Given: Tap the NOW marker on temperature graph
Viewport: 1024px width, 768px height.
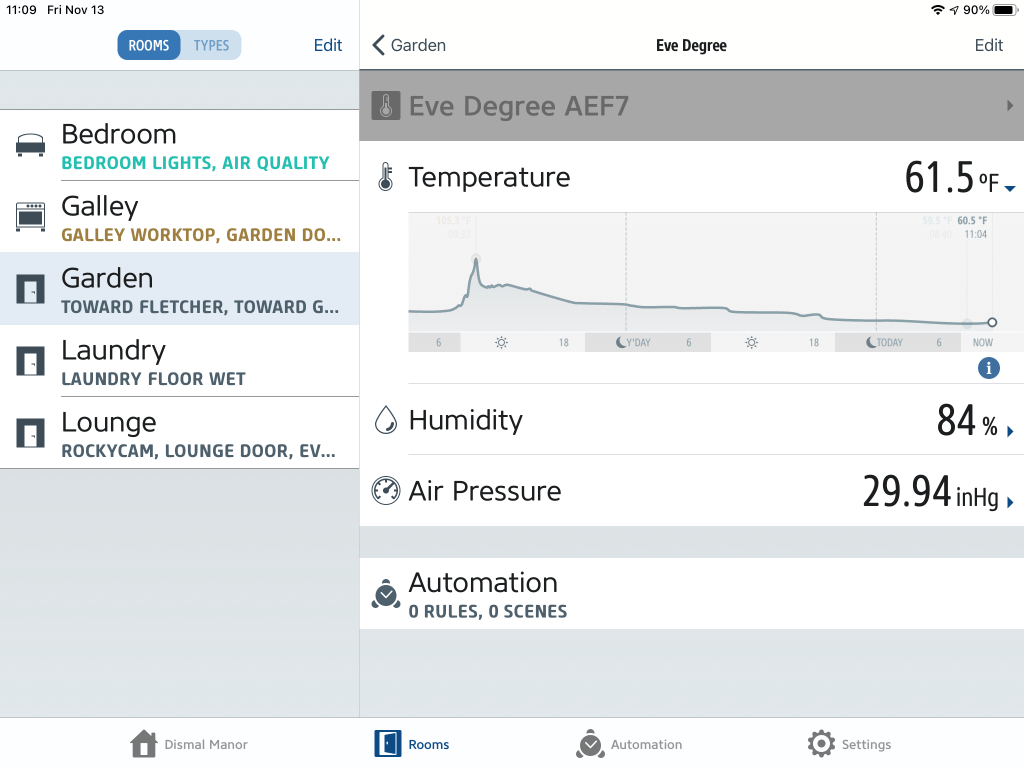Looking at the screenshot, I should click(983, 342).
